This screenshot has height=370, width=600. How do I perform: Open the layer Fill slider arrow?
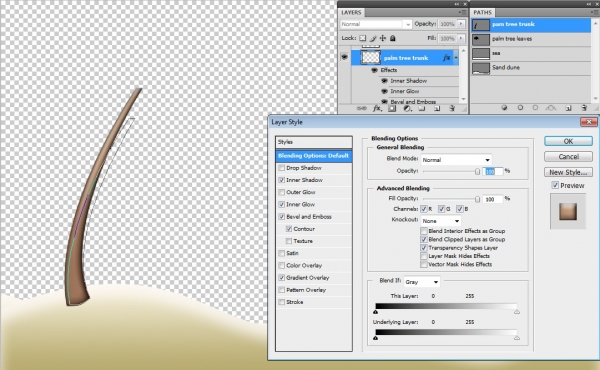(461, 38)
